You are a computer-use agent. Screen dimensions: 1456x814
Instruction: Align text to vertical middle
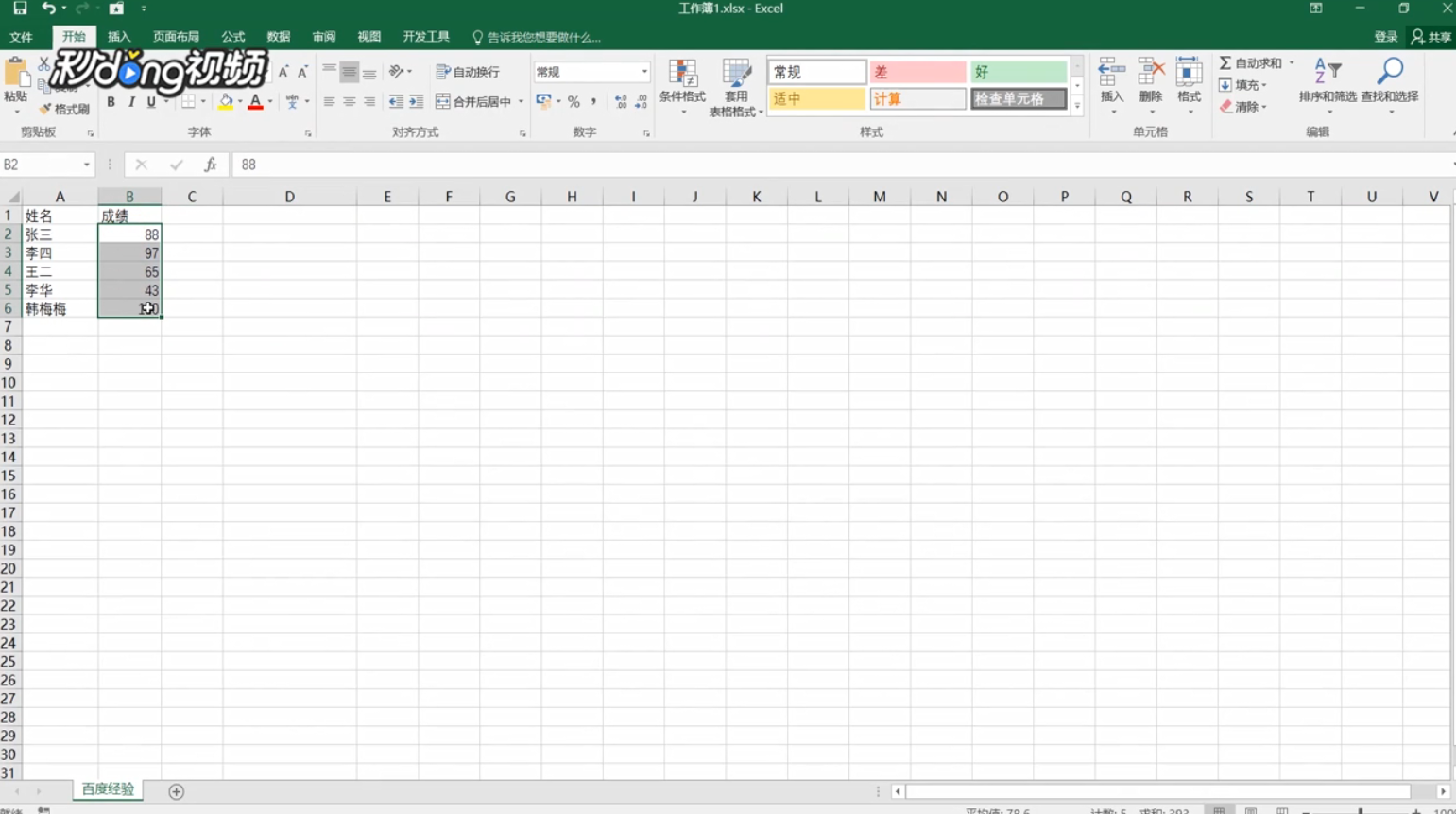(x=350, y=72)
